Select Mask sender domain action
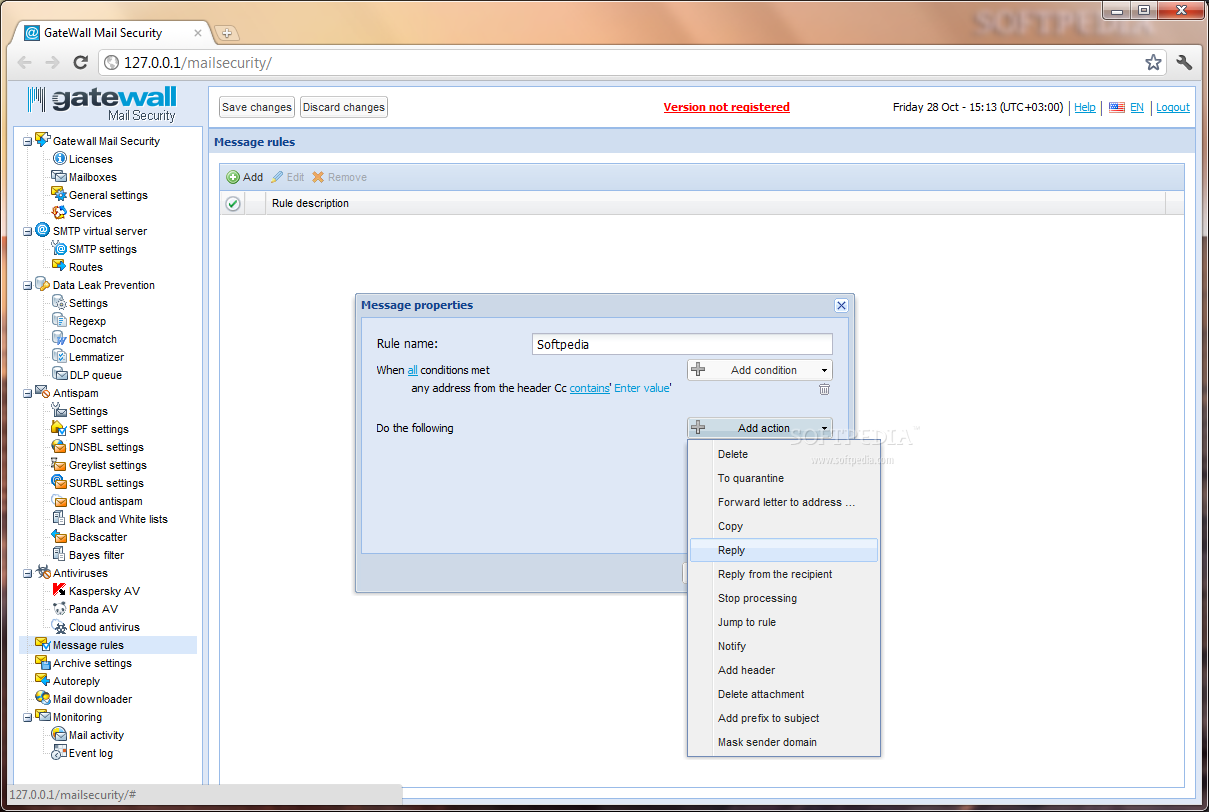The height and width of the screenshot is (812, 1209). pyautogui.click(x=783, y=742)
